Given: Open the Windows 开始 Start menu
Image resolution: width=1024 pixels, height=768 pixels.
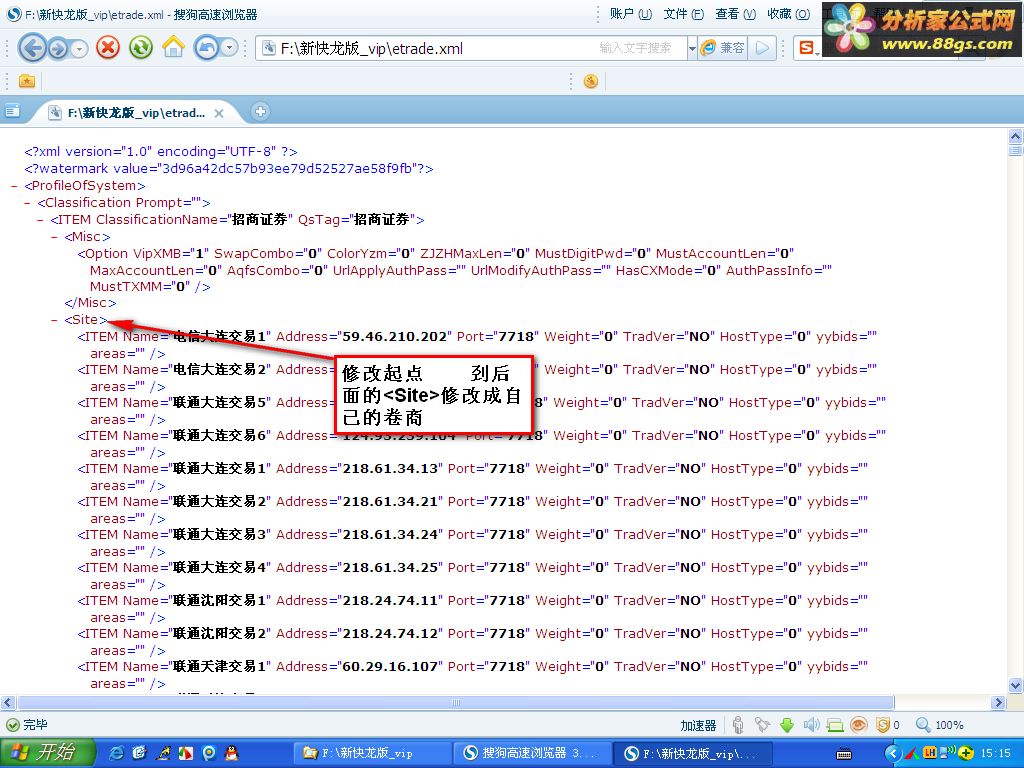Looking at the screenshot, I should (x=48, y=753).
